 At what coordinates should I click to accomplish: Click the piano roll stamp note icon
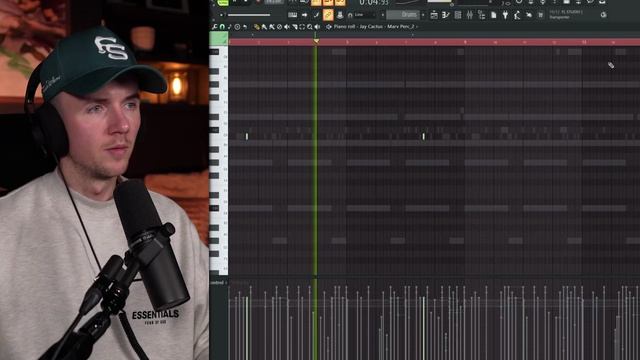click(229, 27)
